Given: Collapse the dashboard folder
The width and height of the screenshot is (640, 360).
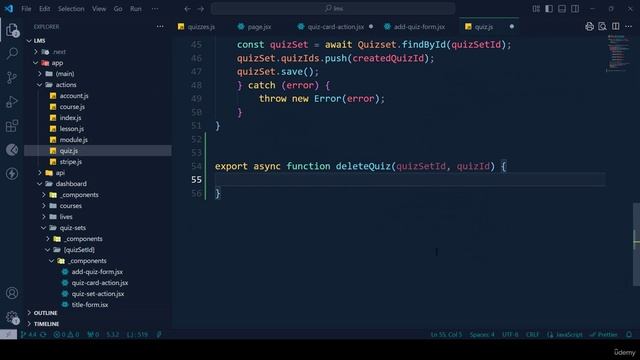Looking at the screenshot, I should tap(71, 184).
